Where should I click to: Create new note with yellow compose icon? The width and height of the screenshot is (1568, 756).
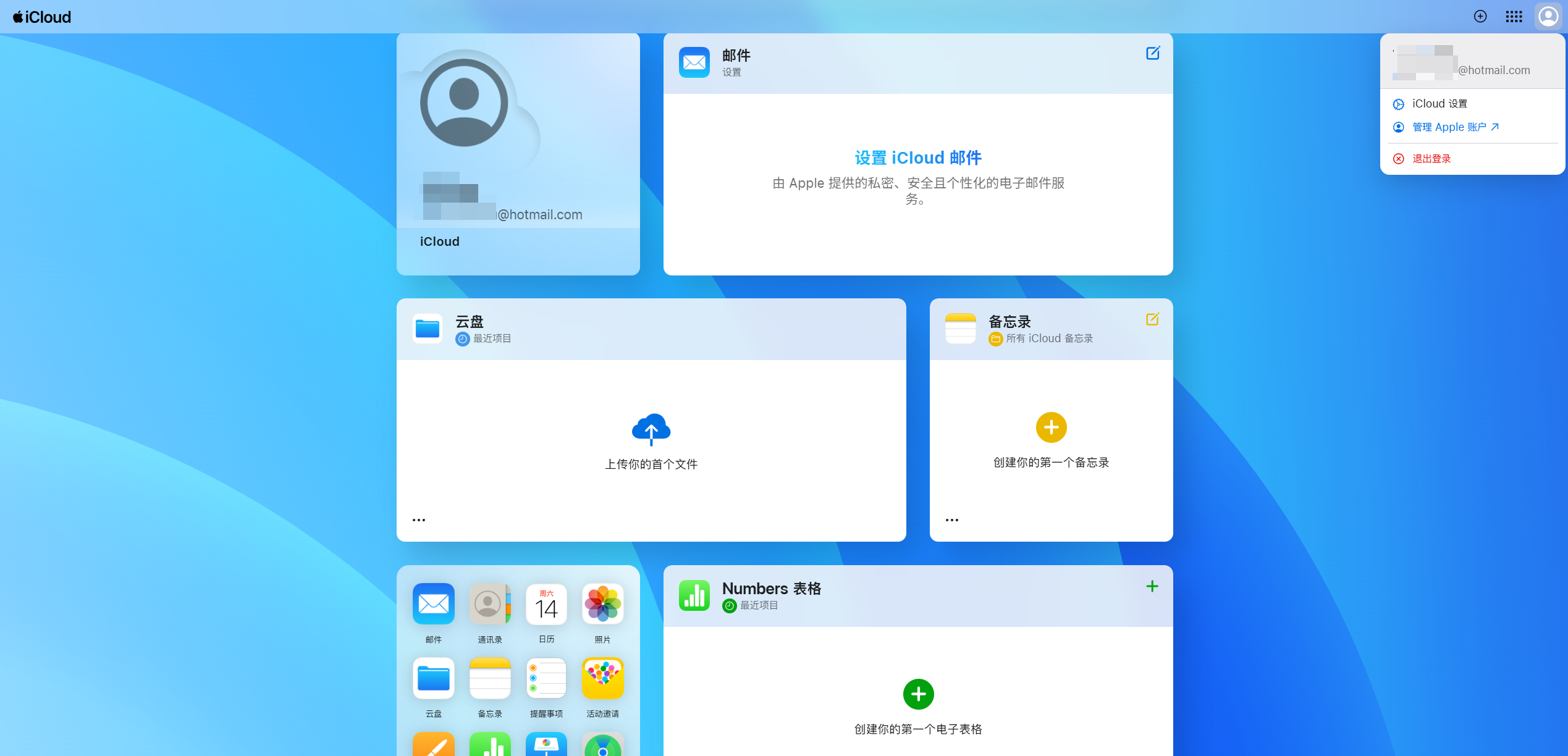click(x=1152, y=319)
